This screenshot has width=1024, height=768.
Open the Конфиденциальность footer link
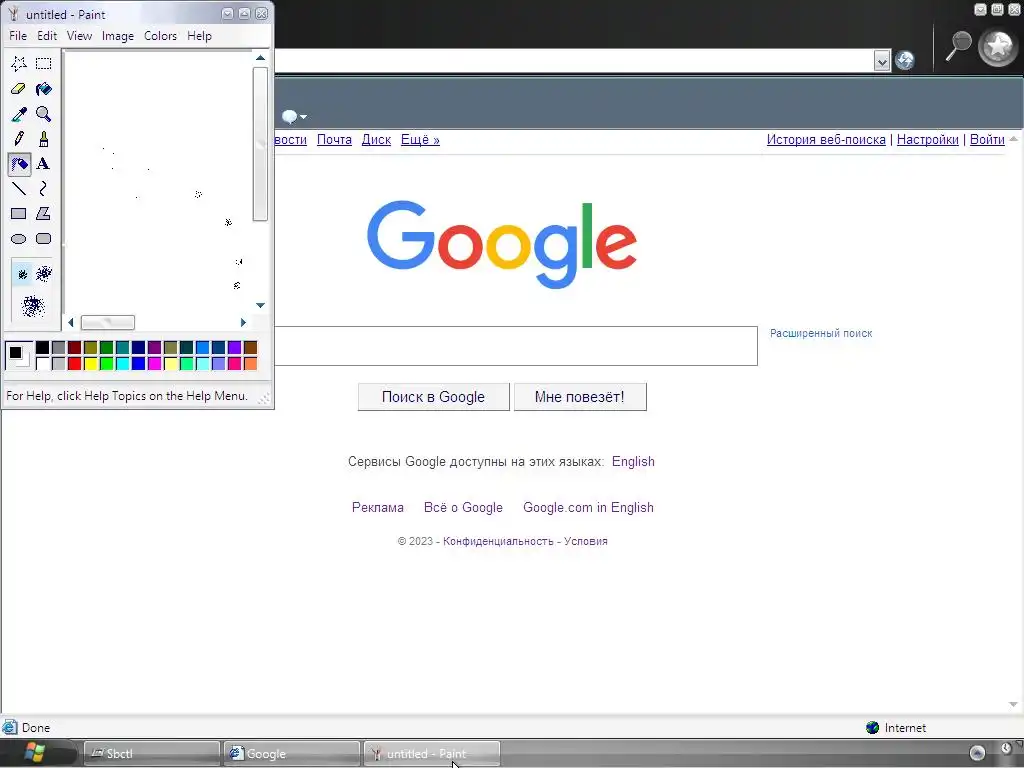(x=498, y=541)
